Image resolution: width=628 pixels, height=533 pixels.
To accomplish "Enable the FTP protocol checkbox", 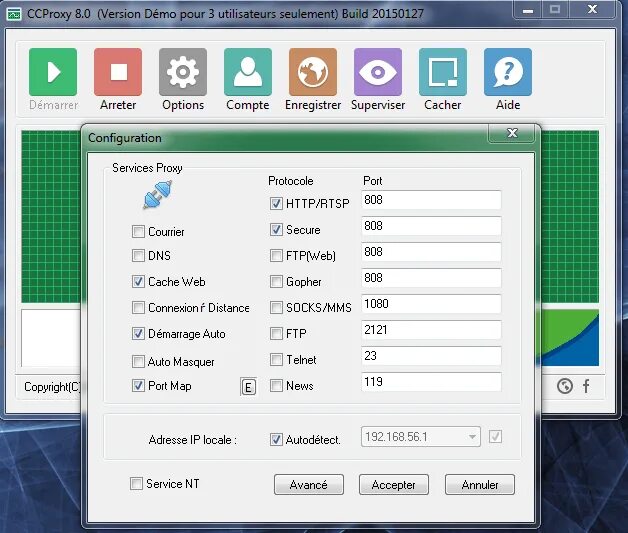I will tap(276, 334).
